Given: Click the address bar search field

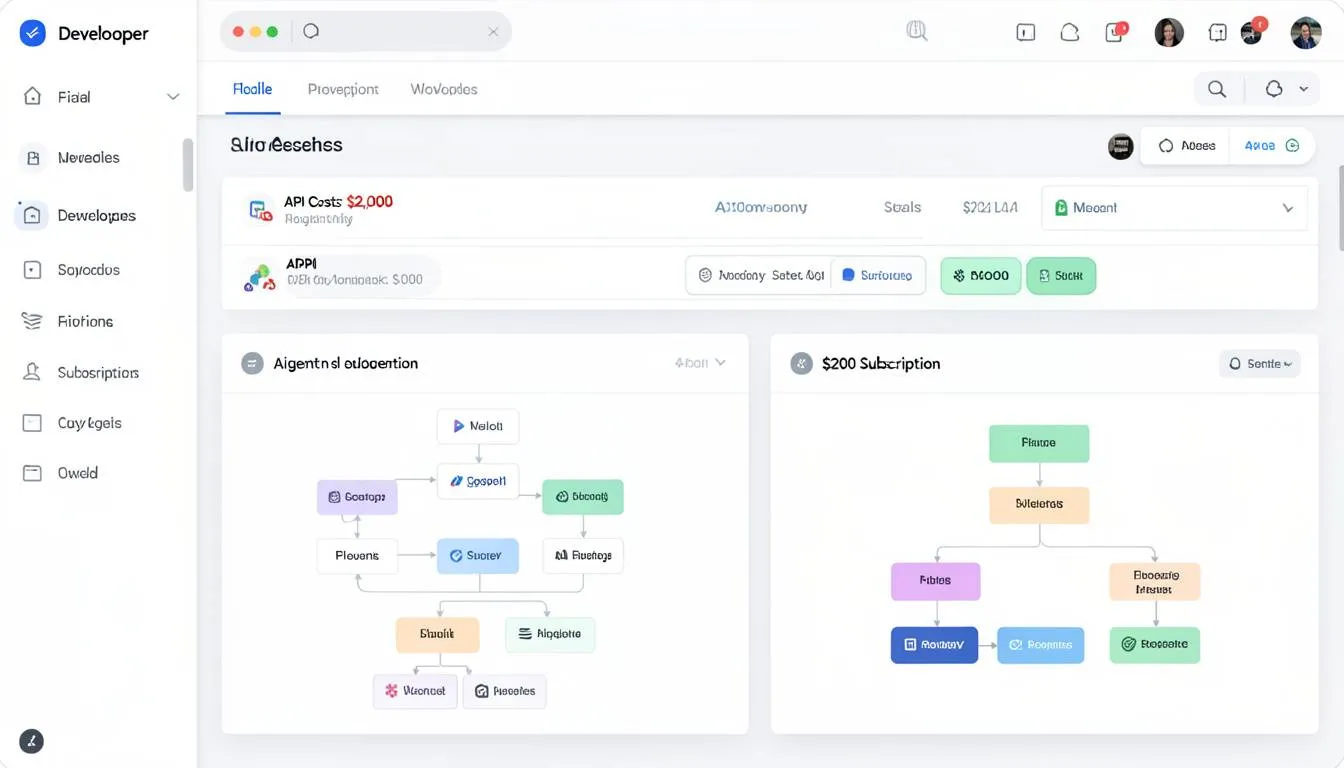Looking at the screenshot, I should (x=400, y=32).
